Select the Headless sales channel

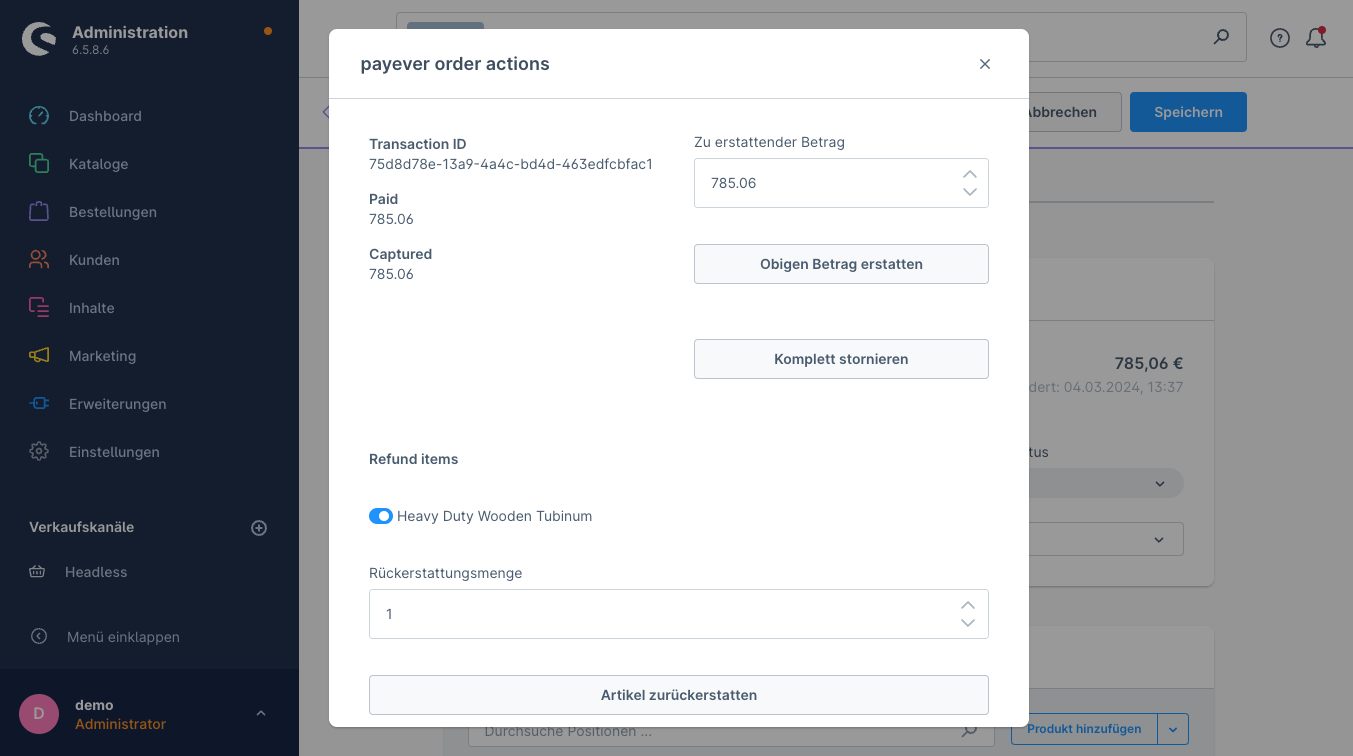pos(96,572)
